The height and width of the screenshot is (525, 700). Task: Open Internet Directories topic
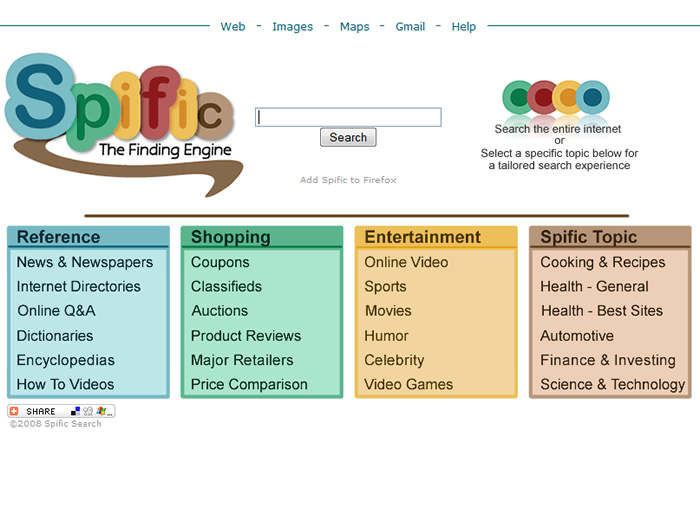coord(79,286)
